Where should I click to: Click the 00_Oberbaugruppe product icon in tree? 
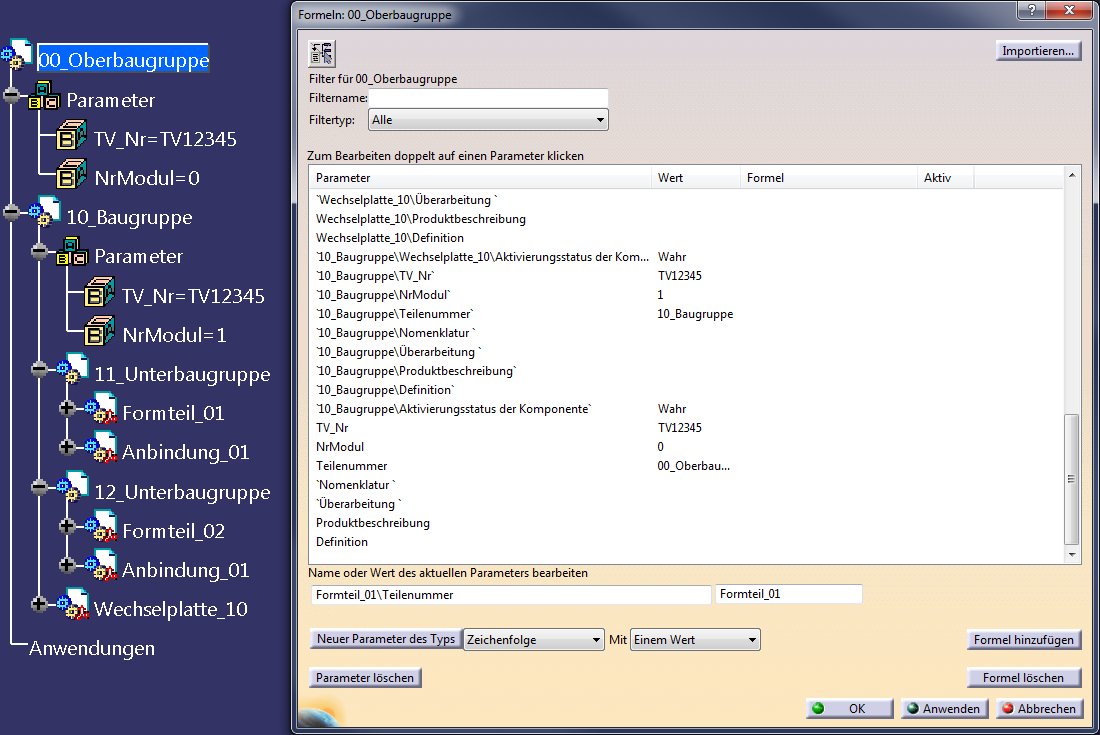click(18, 55)
